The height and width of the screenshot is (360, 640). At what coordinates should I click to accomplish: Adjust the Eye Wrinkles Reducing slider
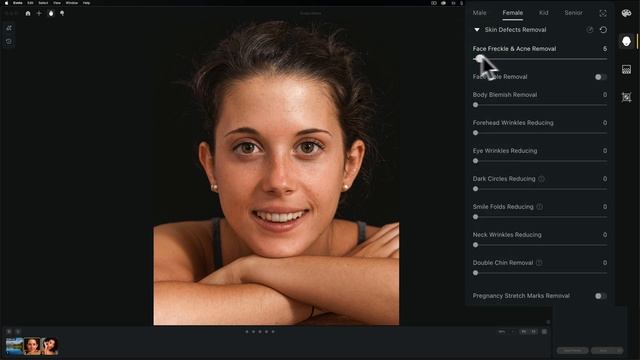(x=540, y=161)
